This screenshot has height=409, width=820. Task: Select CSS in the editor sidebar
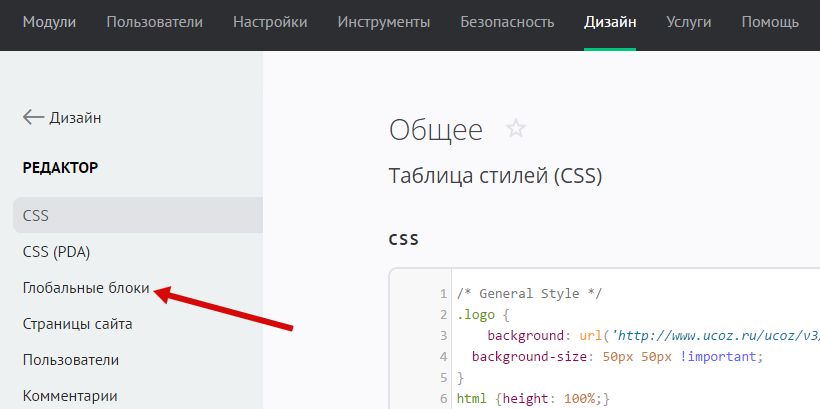(x=36, y=215)
